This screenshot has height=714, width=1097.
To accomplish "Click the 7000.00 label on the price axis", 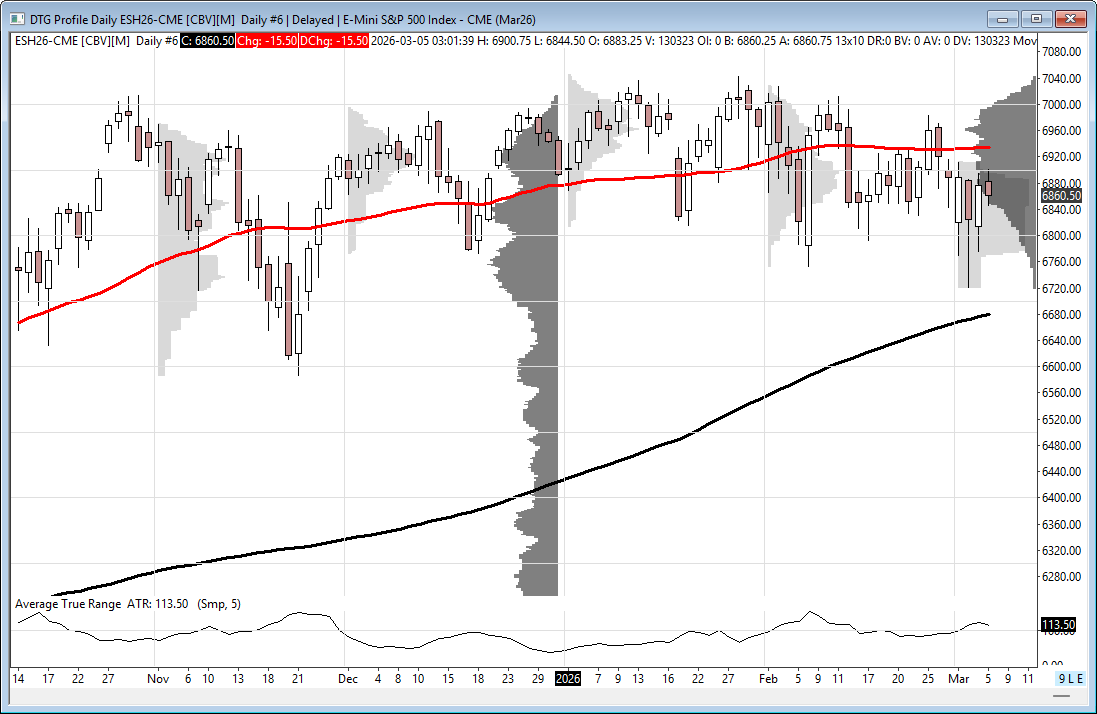I will click(x=1060, y=105).
